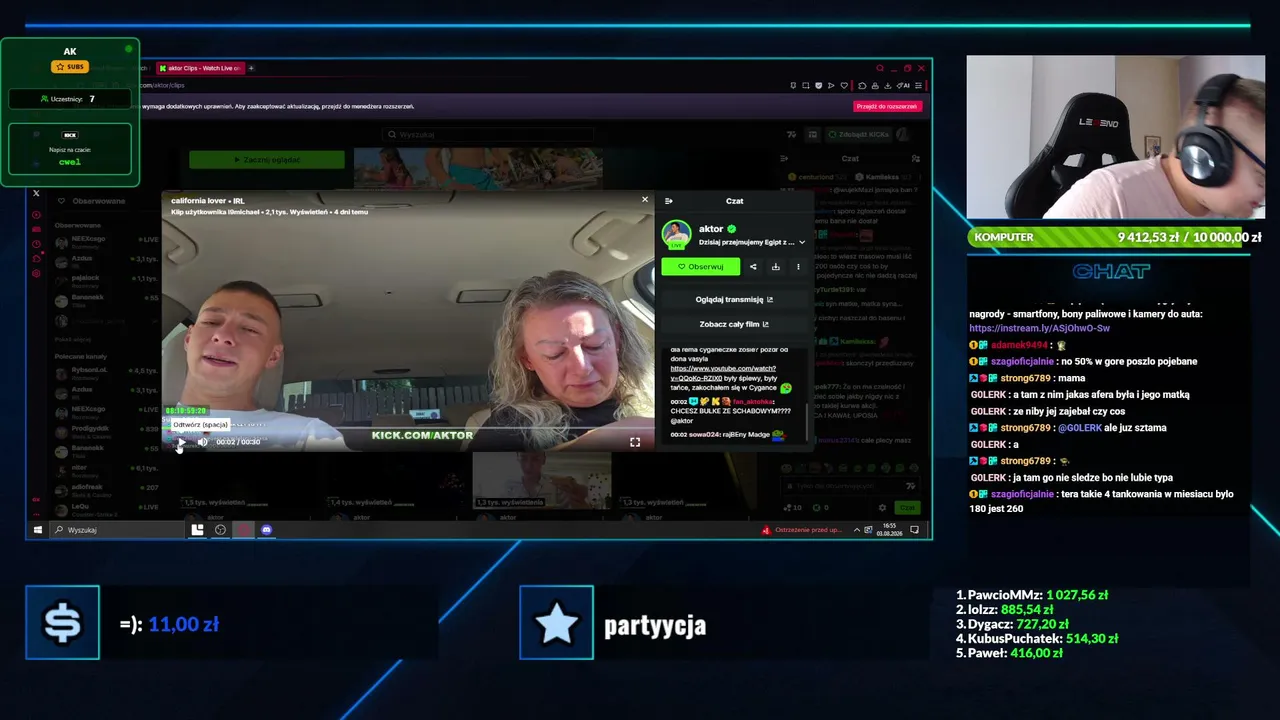The width and height of the screenshot is (1280, 720).
Task: Download the clip with the download icon
Action: coord(775,267)
